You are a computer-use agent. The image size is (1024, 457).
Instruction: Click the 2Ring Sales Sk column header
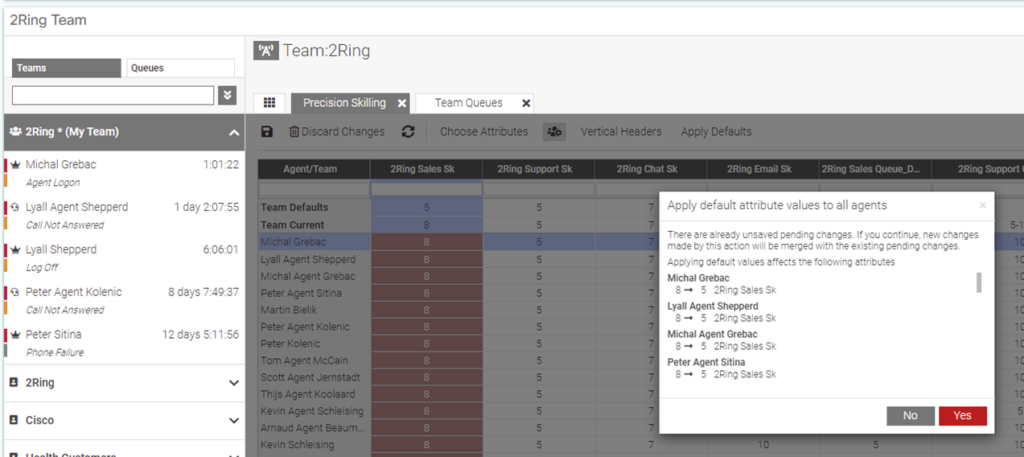[426, 169]
